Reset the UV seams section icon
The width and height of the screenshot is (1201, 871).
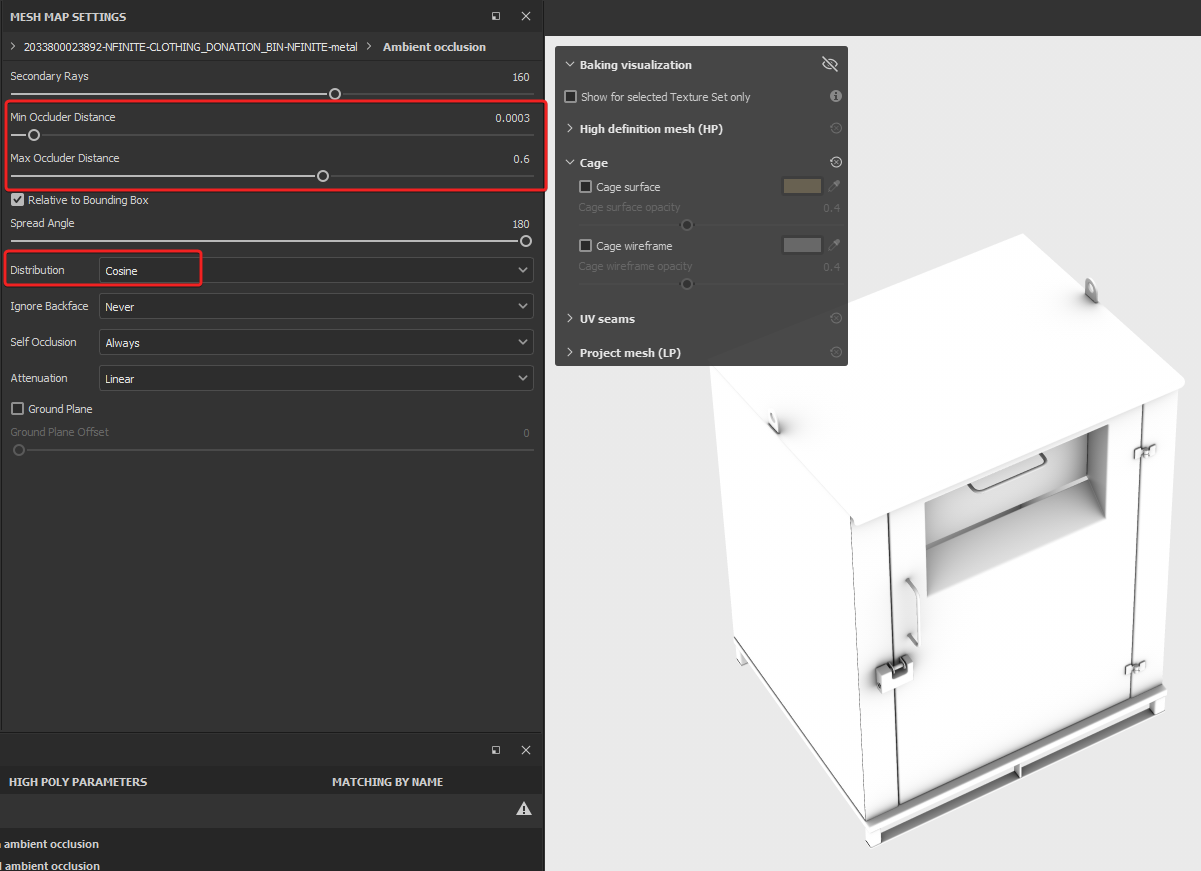pos(836,318)
